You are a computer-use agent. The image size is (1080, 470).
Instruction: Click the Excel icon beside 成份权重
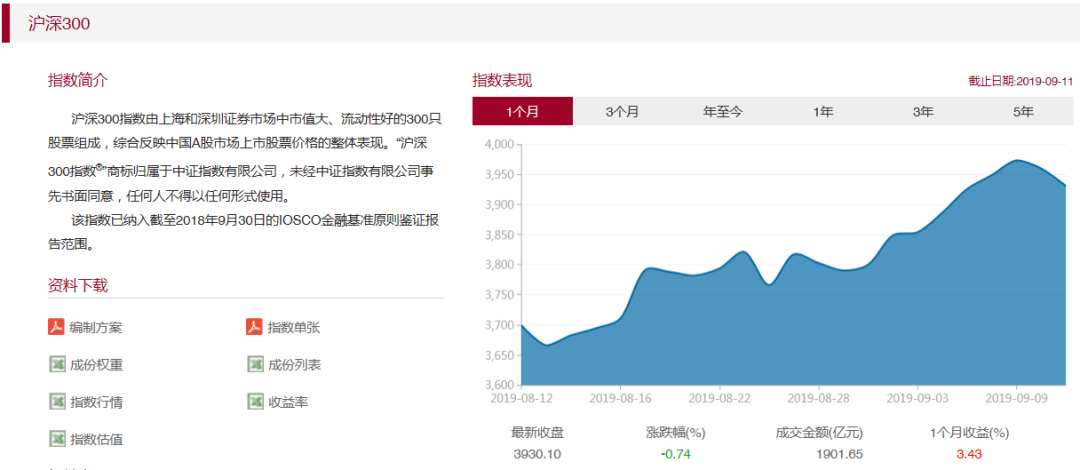click(x=57, y=364)
